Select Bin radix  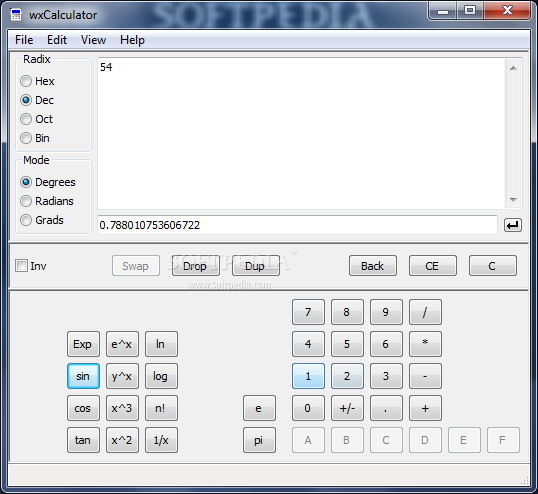tap(35, 138)
